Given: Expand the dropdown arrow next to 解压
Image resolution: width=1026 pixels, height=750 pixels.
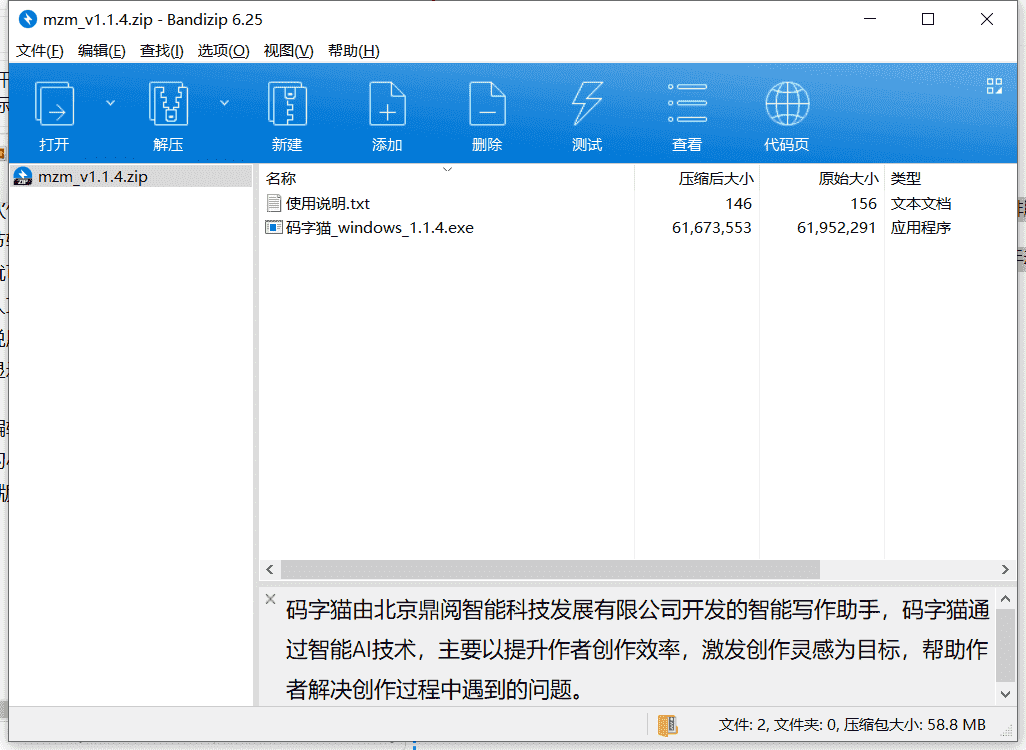Looking at the screenshot, I should 224,103.
